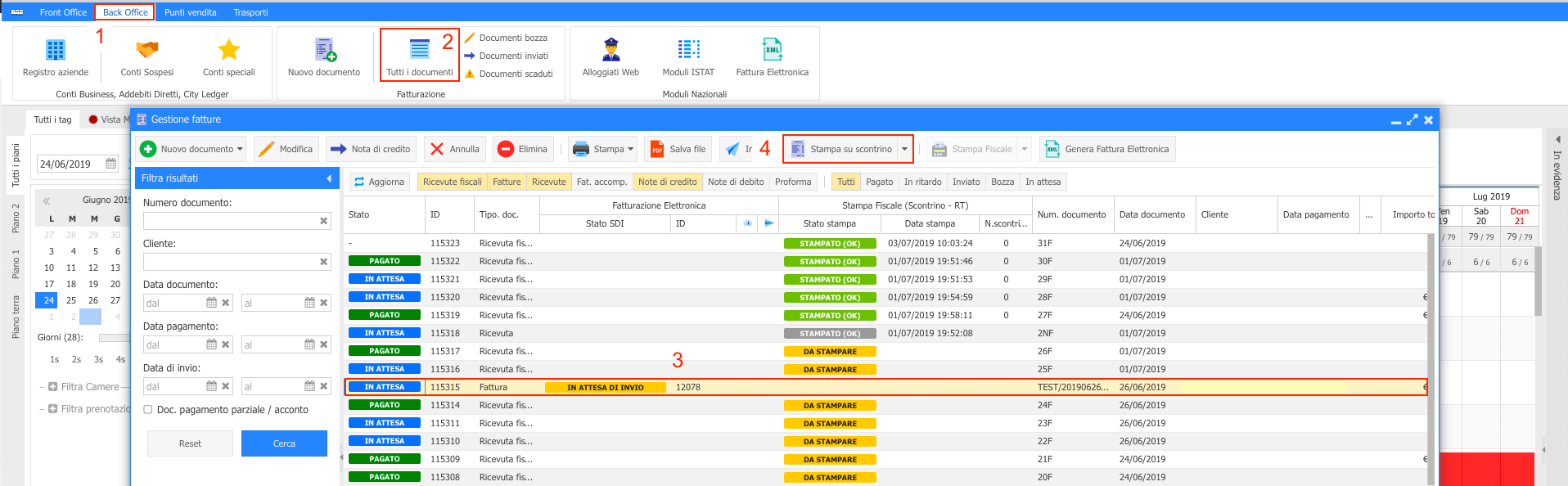Toggle In ritardo status filter

click(x=922, y=182)
